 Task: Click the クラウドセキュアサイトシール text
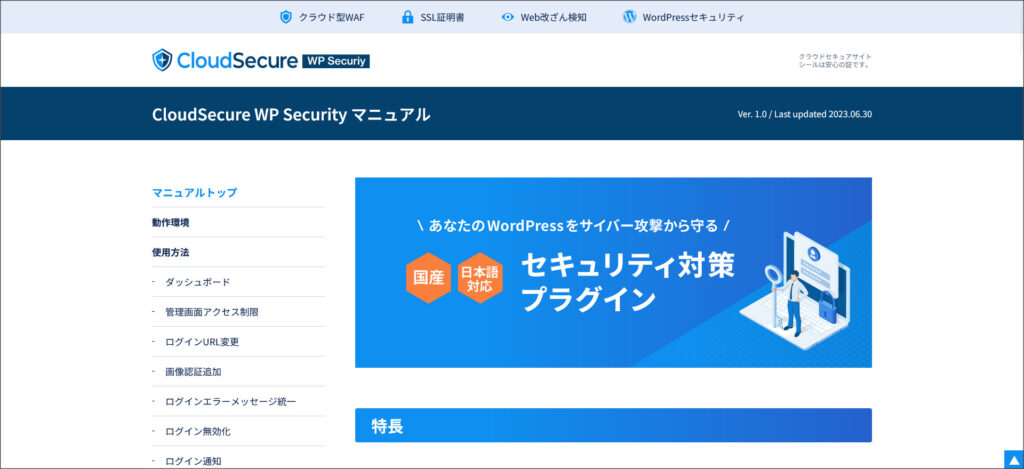835,60
